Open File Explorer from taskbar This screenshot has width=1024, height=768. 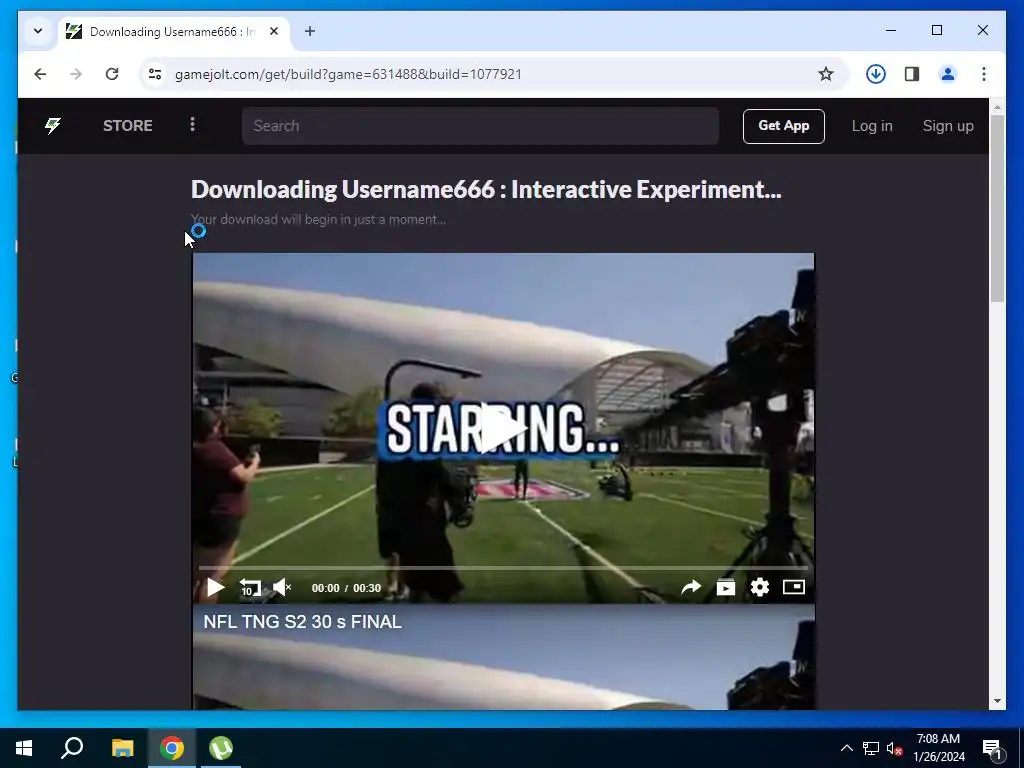(x=122, y=748)
